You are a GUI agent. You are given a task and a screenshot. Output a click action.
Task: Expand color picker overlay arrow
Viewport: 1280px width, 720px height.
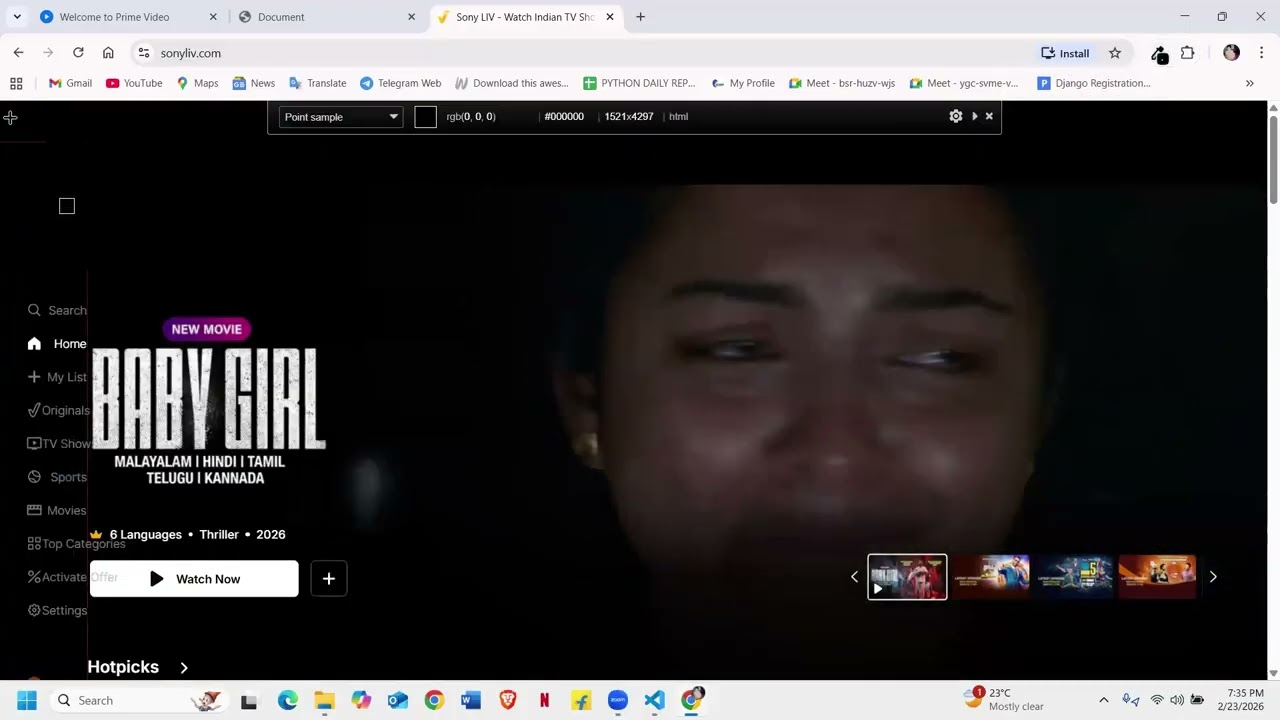[x=974, y=116]
